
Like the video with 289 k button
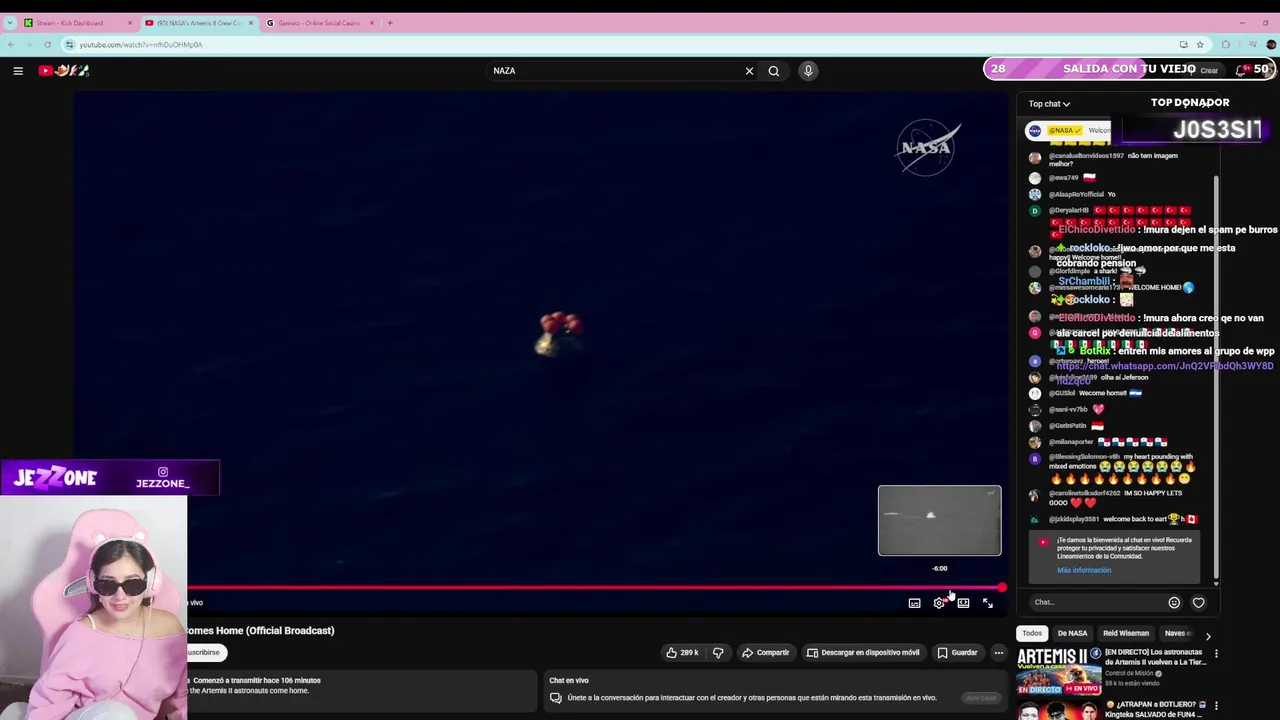(683, 653)
